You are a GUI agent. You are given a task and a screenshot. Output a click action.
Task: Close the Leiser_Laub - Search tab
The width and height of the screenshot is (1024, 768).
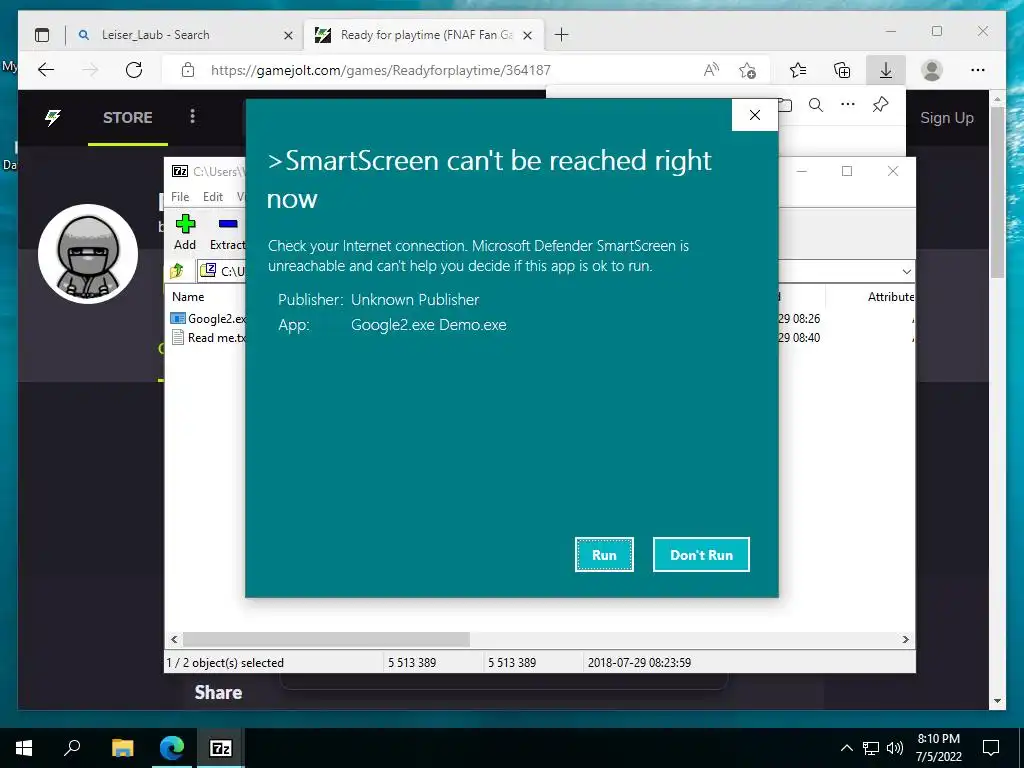coord(288,35)
